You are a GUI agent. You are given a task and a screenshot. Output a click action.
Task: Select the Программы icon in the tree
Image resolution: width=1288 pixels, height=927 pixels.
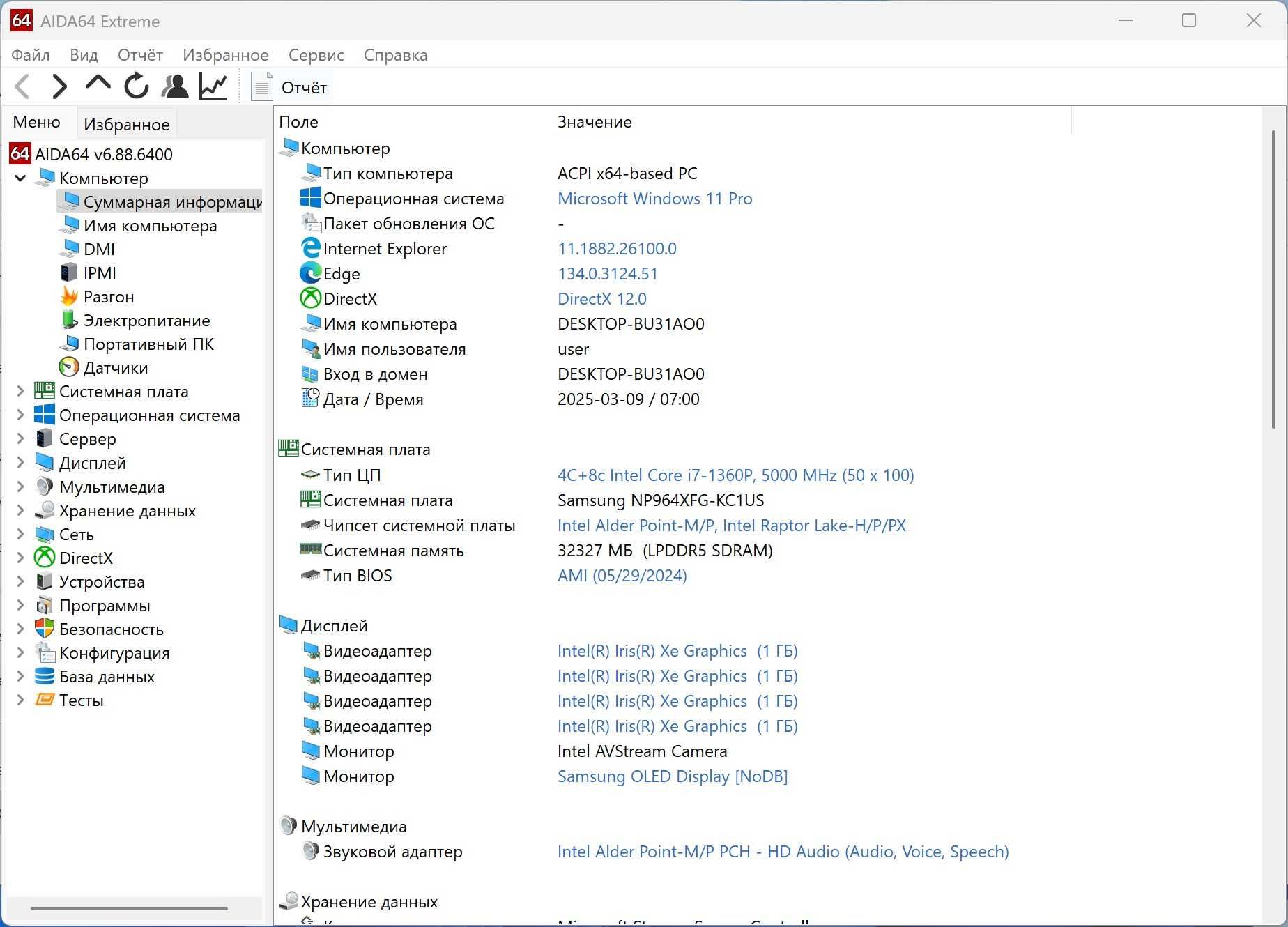45,605
